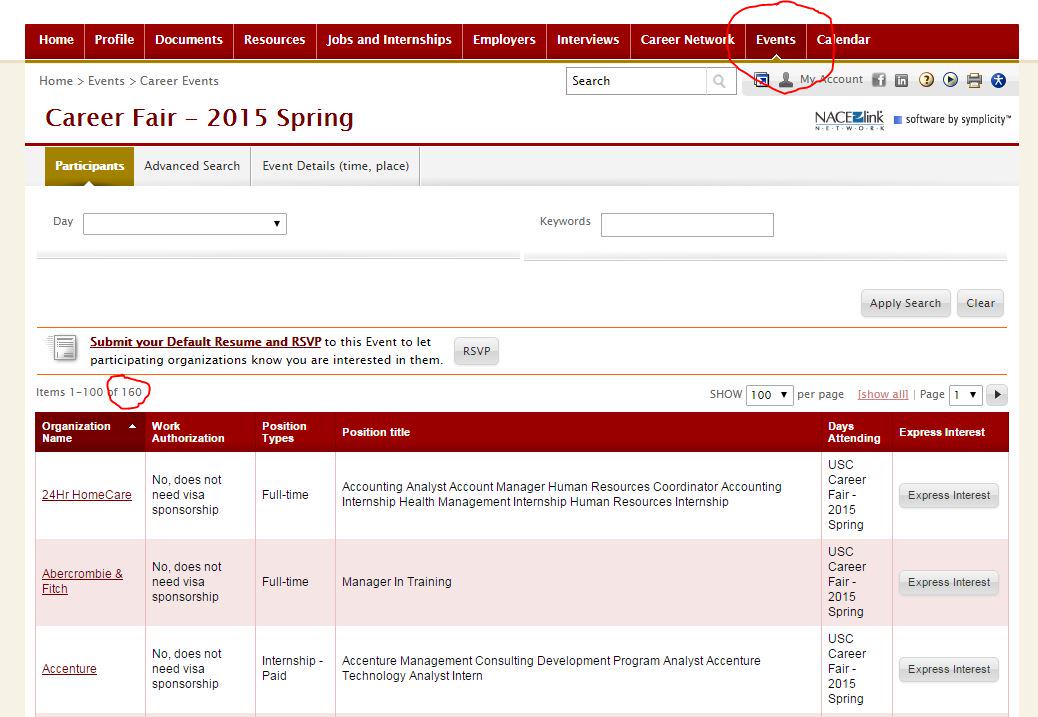
Task: Open the Career Network menu
Action: pyautogui.click(x=687, y=40)
